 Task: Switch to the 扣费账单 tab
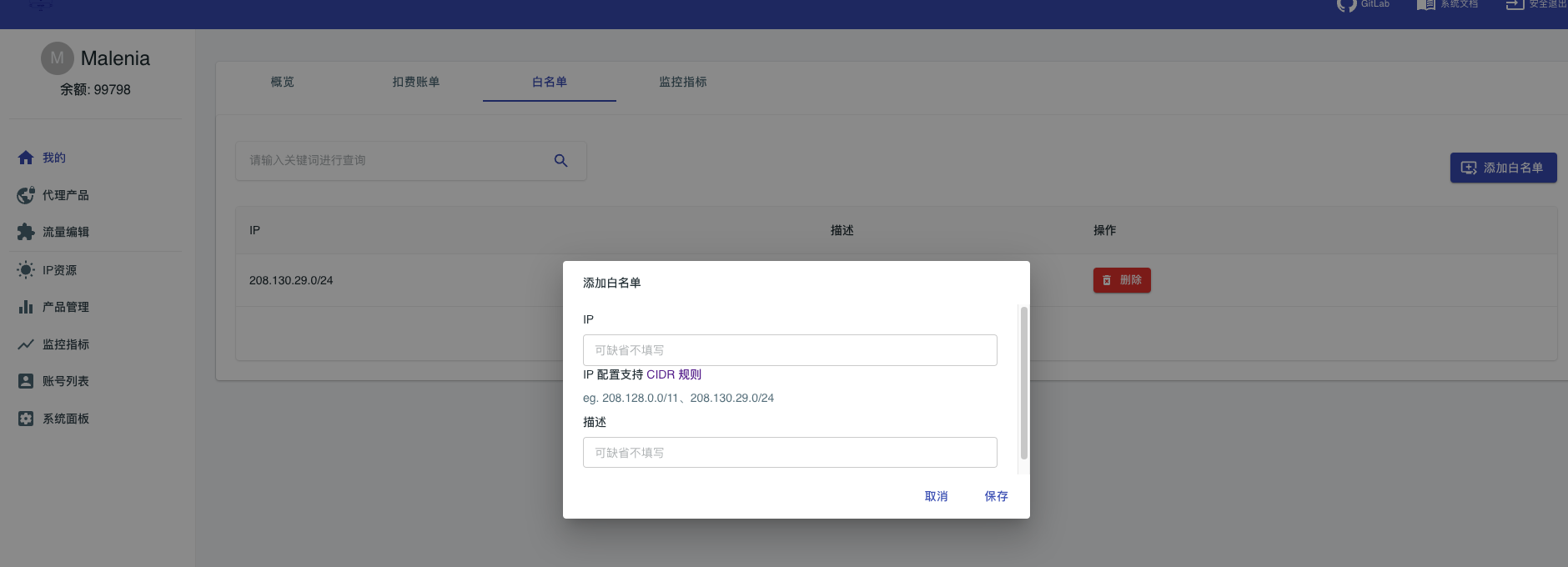(416, 82)
